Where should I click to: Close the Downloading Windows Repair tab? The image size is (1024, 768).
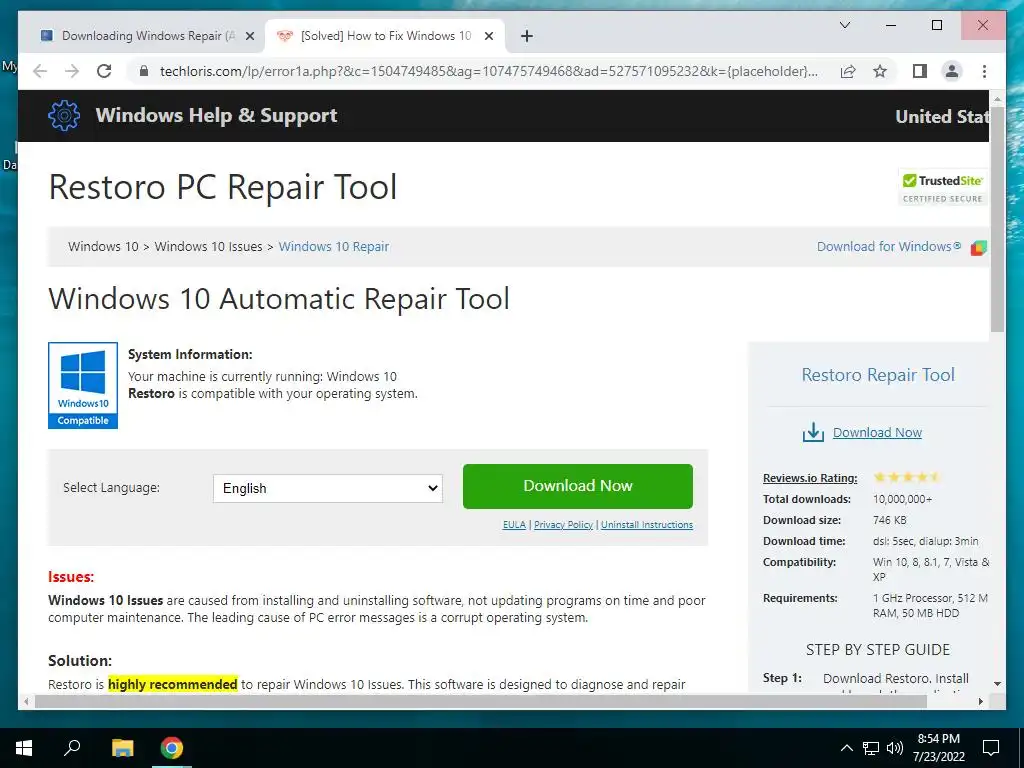249,36
